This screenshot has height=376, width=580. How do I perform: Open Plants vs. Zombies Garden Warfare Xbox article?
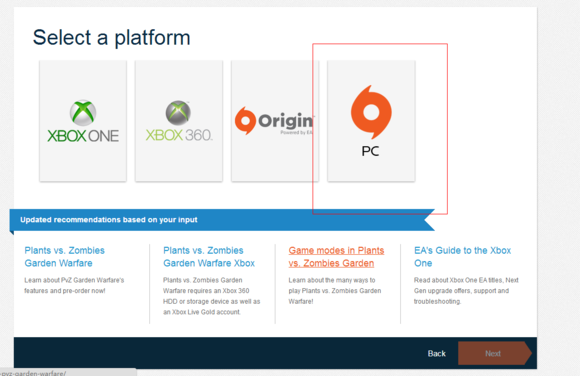pyautogui.click(x=209, y=257)
